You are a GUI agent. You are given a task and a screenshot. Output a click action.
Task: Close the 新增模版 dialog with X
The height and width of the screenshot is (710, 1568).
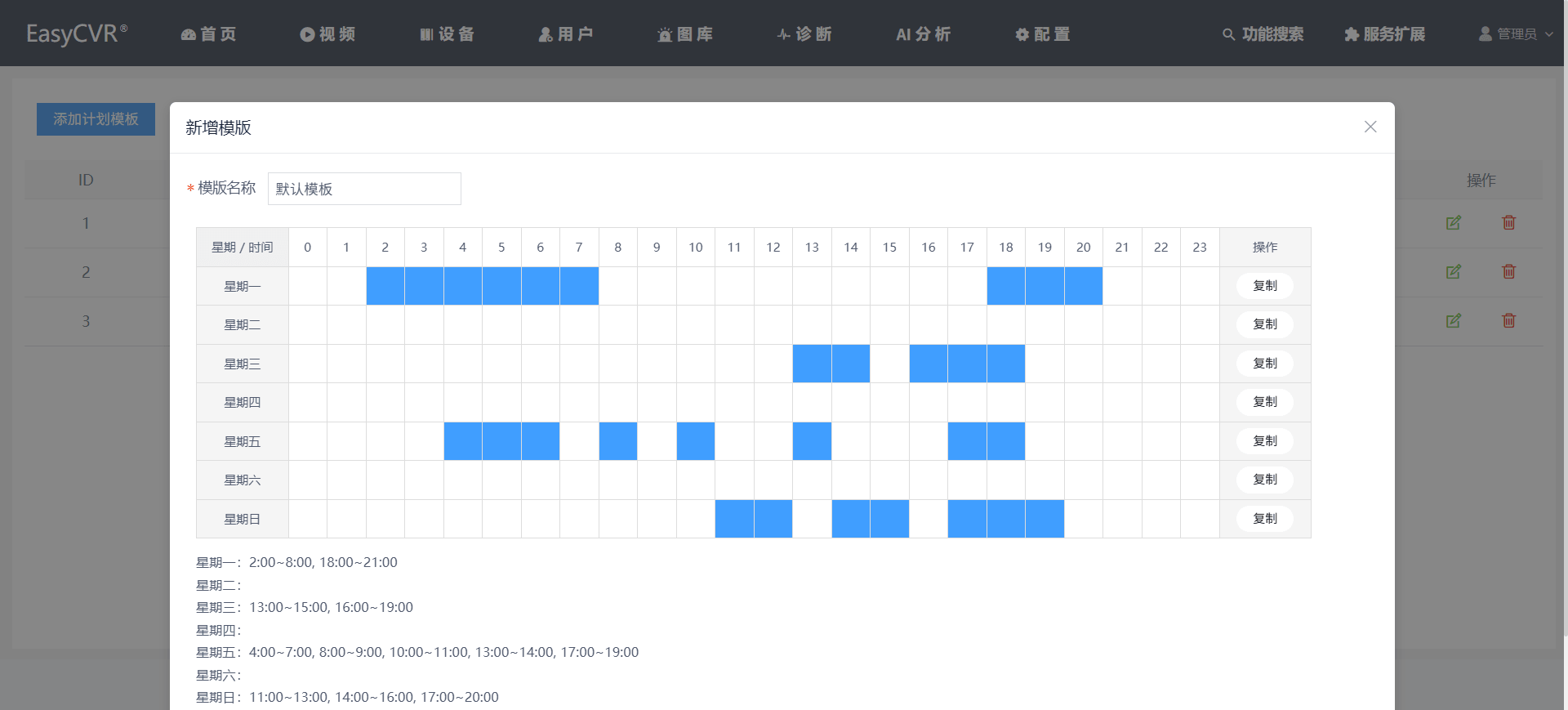(x=1370, y=127)
